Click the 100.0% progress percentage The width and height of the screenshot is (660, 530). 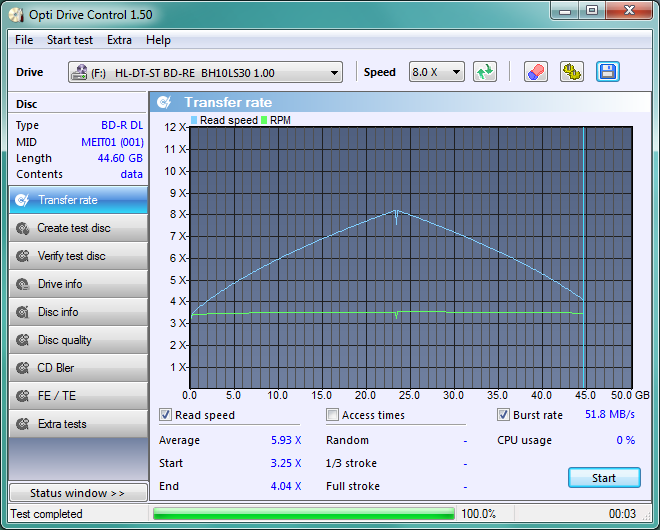(x=479, y=514)
